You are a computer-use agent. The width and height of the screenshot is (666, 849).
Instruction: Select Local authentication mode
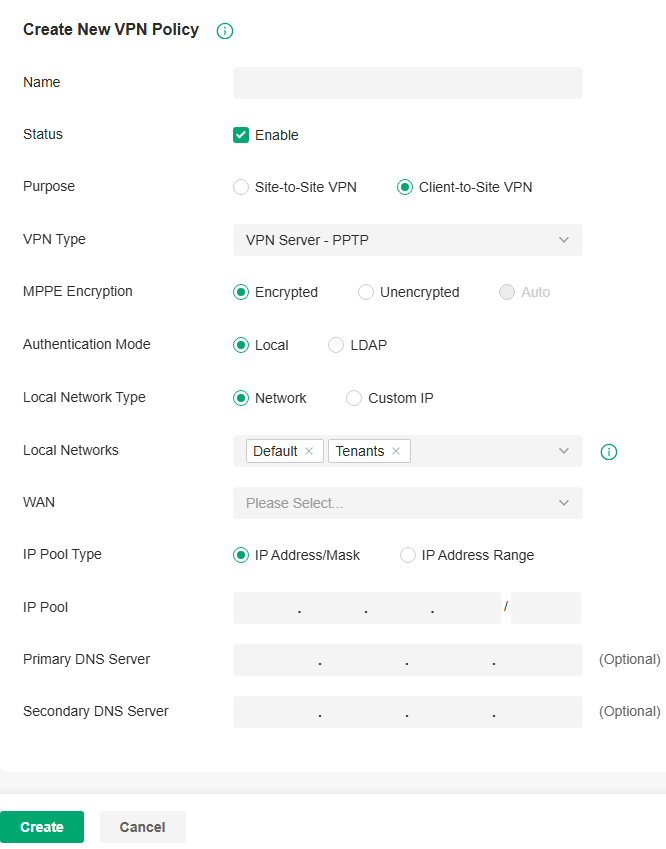[240, 344]
